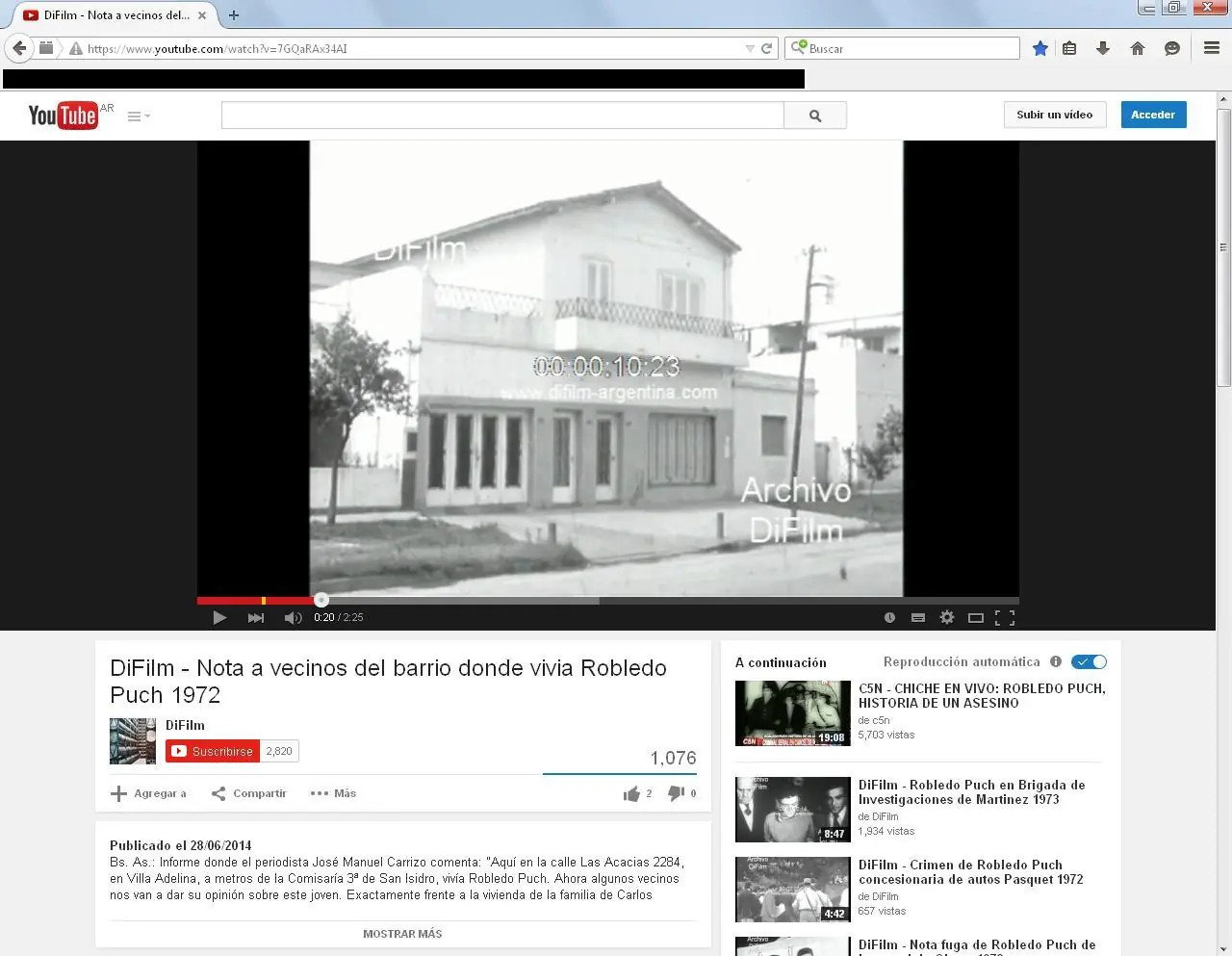Open the Más options menu
Viewport: 1232px width, 956px height.
click(333, 793)
